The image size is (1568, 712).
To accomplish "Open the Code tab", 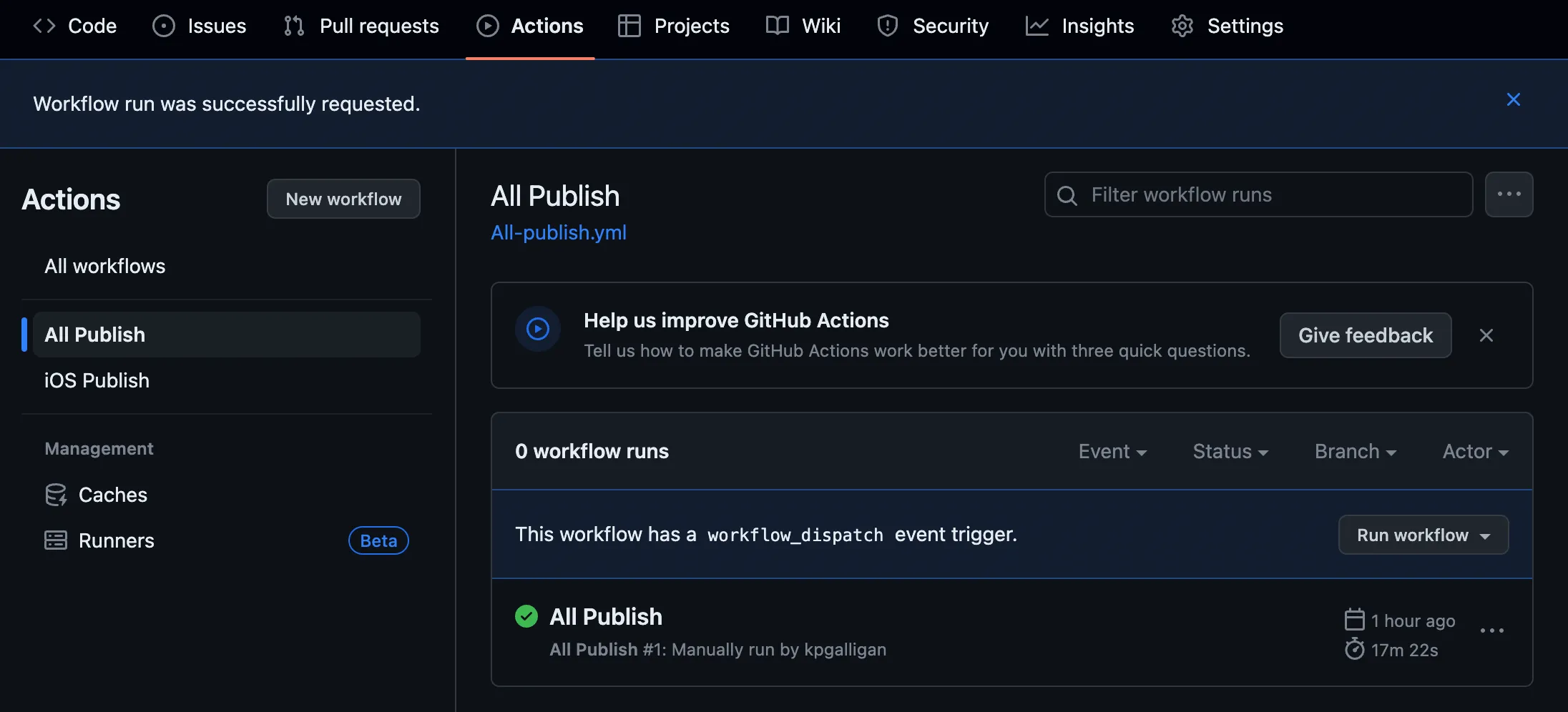I will tap(75, 26).
